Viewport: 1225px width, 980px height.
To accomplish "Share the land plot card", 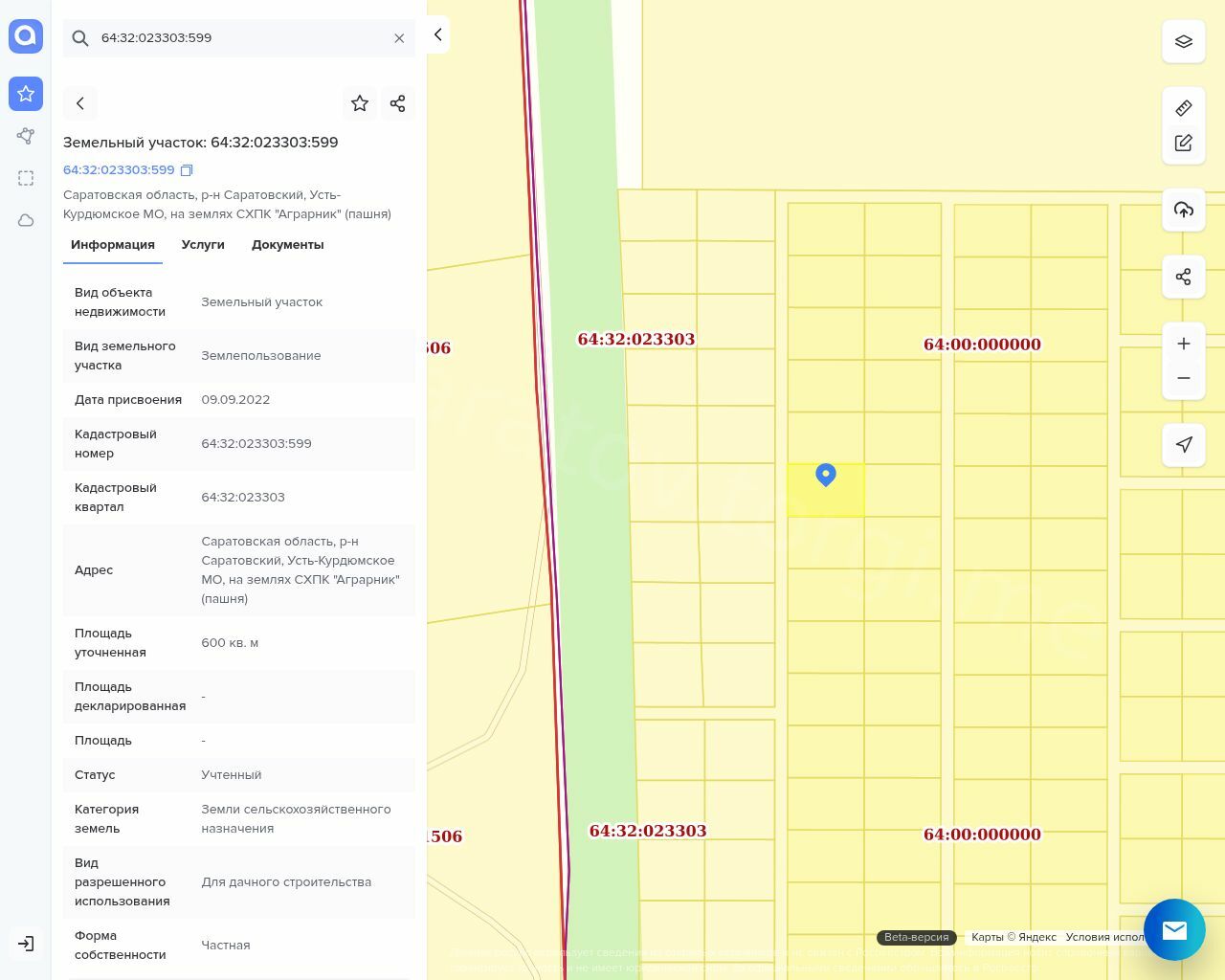I will pos(398,103).
